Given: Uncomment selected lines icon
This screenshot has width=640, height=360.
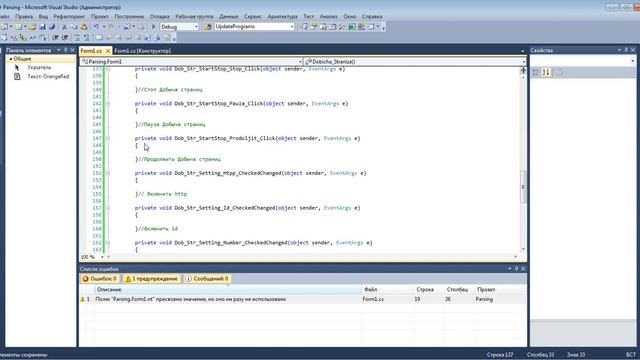Looking at the screenshot, I should tap(87, 38).
